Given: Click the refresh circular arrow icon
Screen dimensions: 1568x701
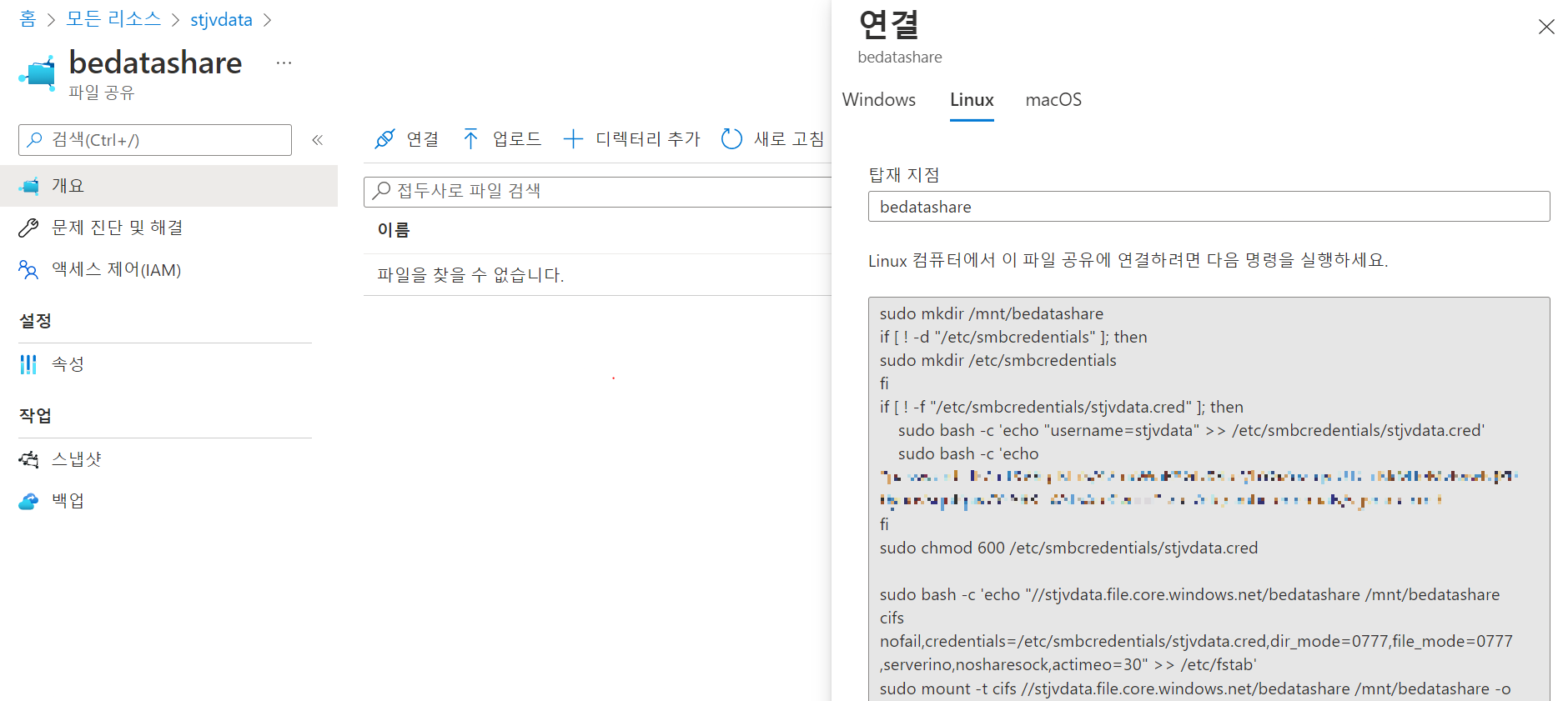Looking at the screenshot, I should point(731,139).
